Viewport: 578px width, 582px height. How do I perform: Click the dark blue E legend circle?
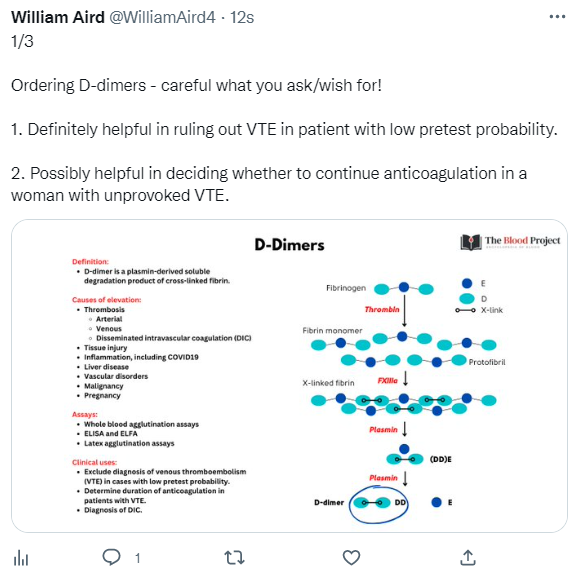[x=467, y=284]
